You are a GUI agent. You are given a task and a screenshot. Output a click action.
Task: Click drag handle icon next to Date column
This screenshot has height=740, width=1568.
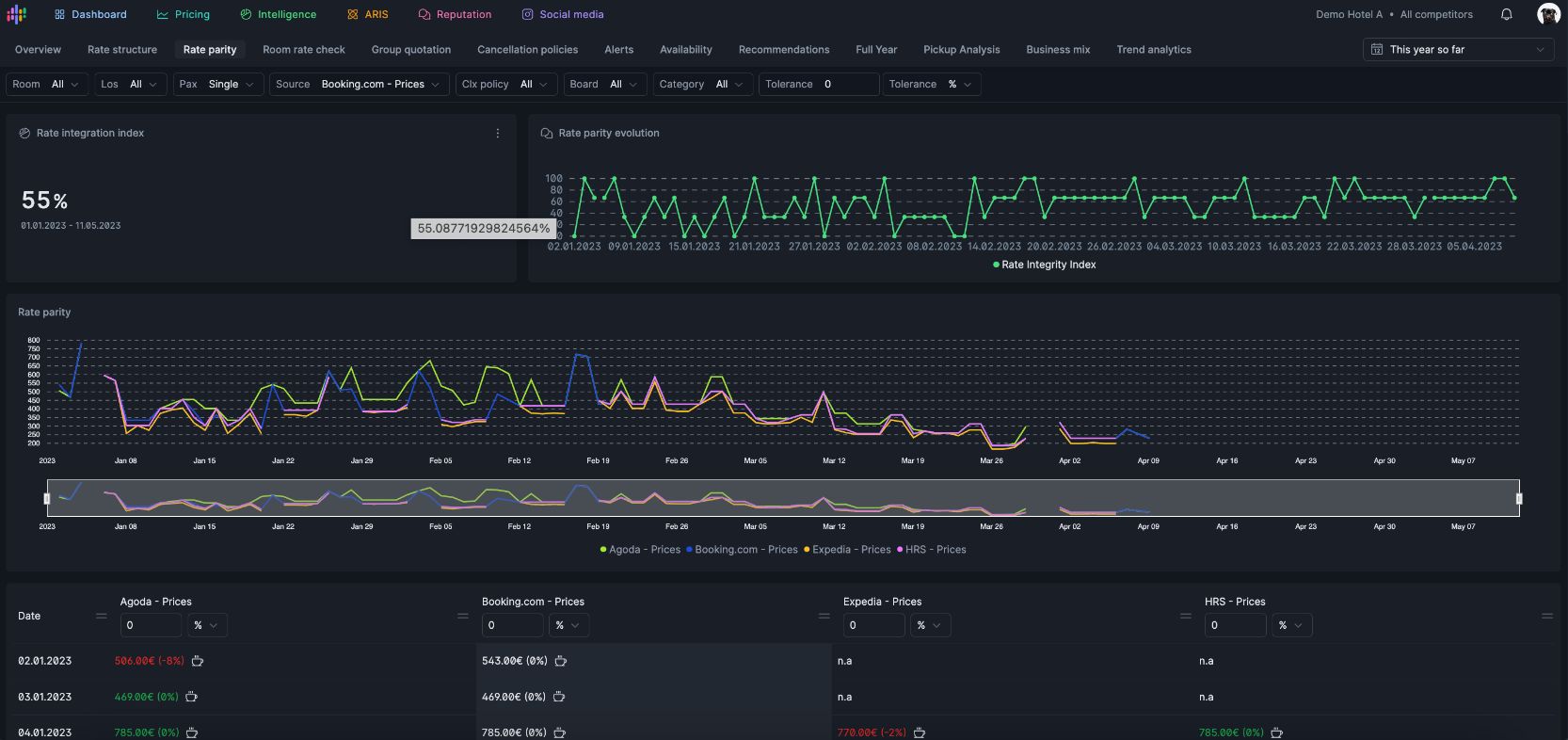(101, 616)
